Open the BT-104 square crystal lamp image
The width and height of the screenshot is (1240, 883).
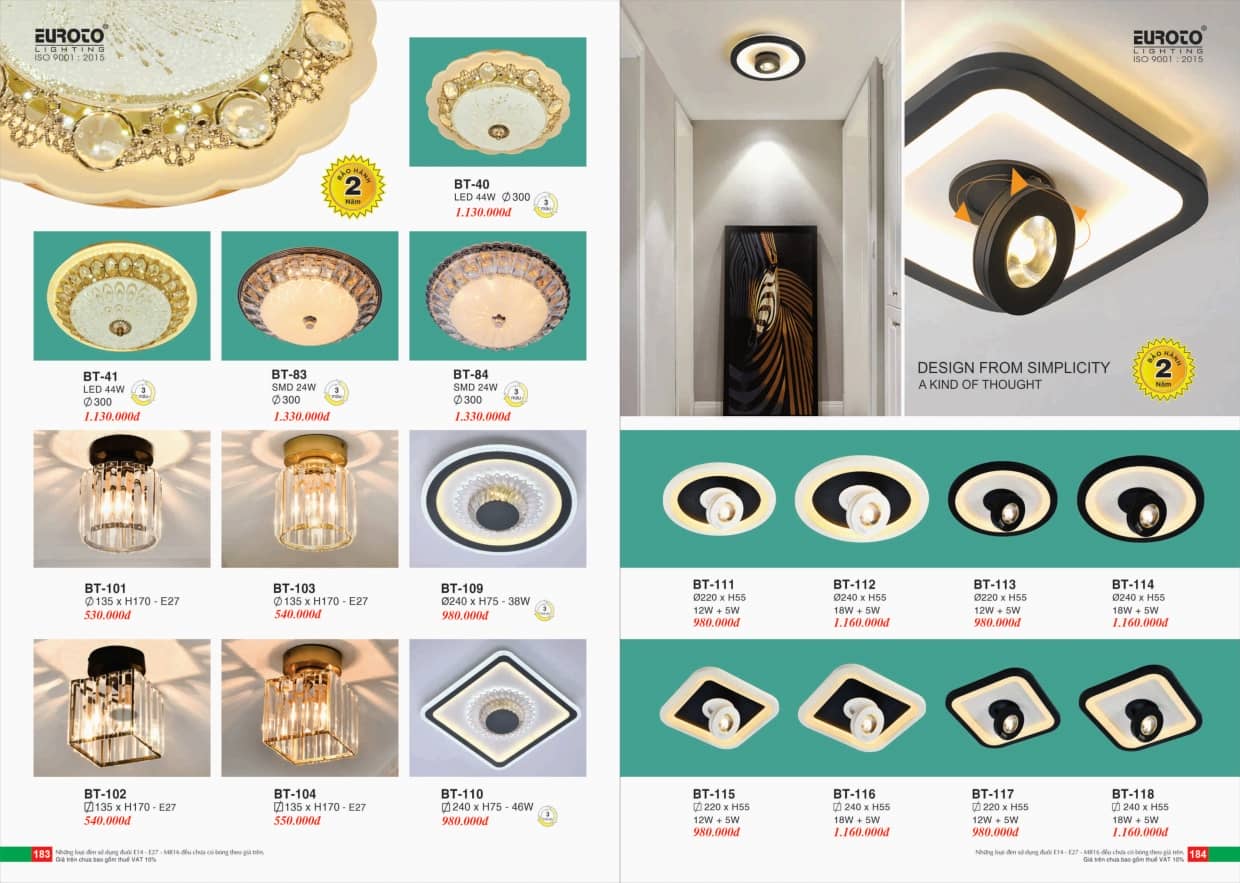tap(310, 708)
